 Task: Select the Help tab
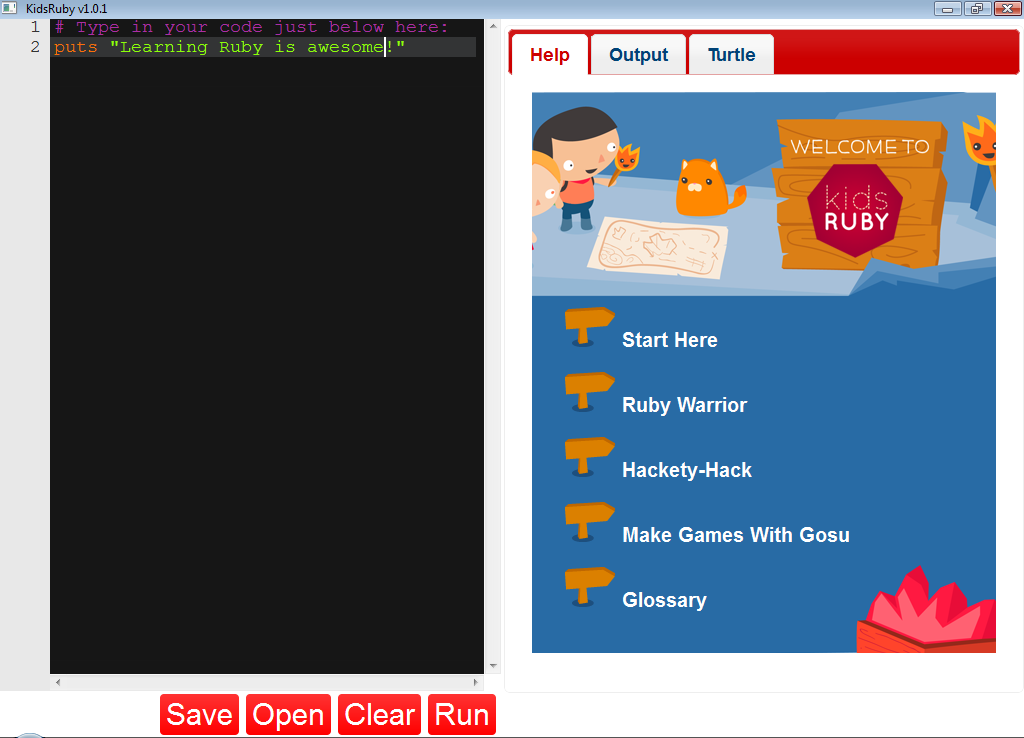[550, 55]
